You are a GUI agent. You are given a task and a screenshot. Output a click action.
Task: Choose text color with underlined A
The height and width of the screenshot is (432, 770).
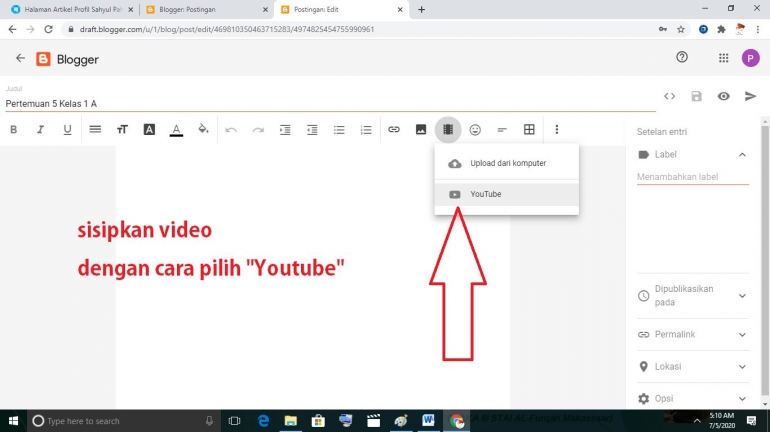(176, 130)
